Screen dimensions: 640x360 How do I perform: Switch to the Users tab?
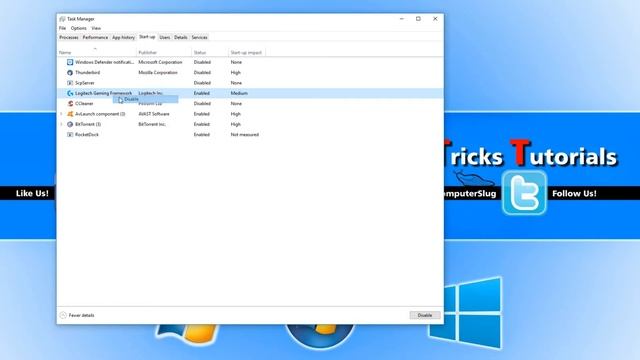pos(164,37)
